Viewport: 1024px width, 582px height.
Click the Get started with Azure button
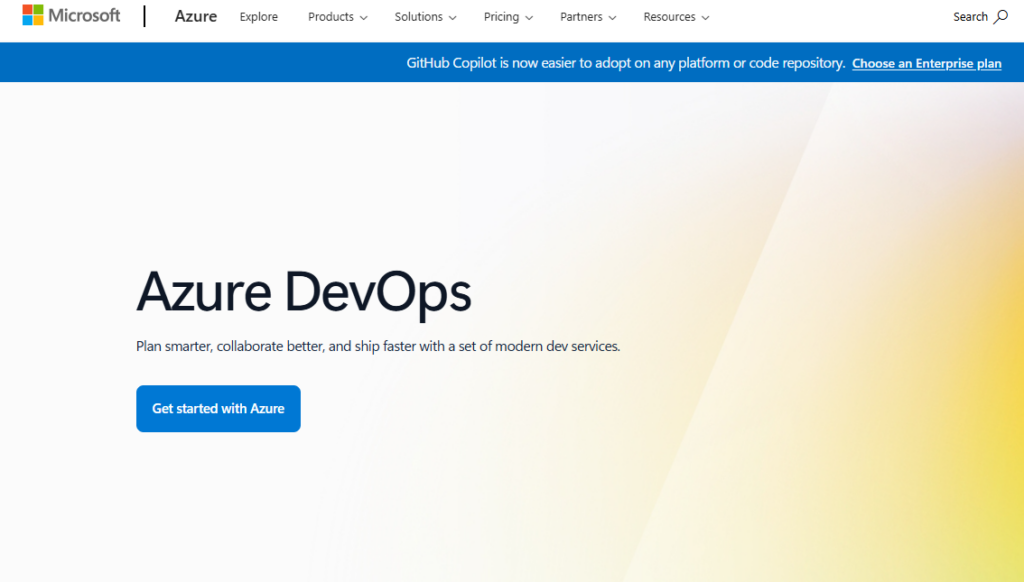pos(218,408)
